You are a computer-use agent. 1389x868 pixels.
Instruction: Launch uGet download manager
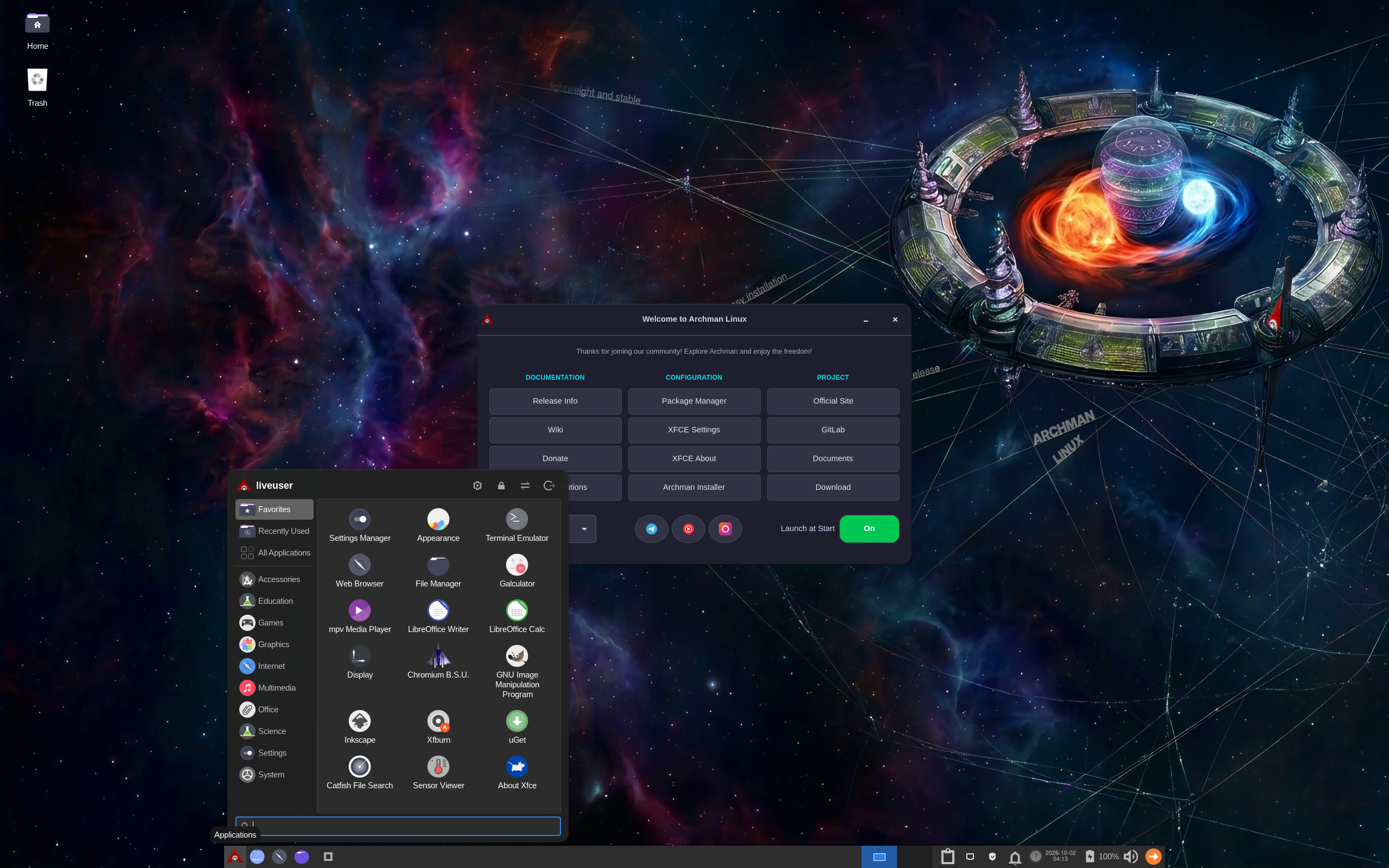pos(517,727)
